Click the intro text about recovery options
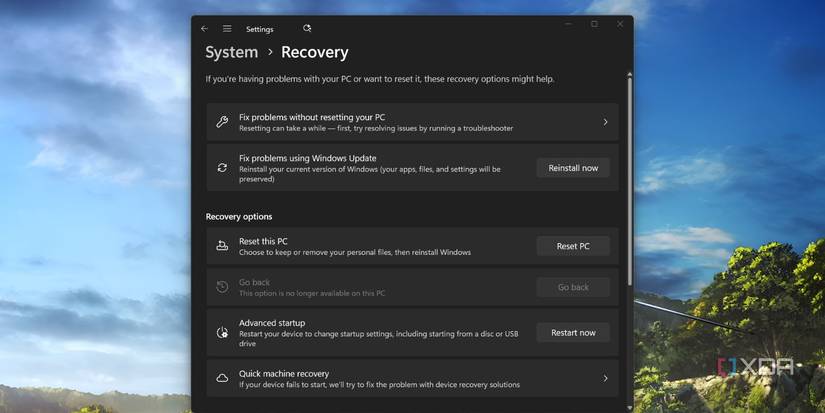825x413 pixels. [x=379, y=79]
